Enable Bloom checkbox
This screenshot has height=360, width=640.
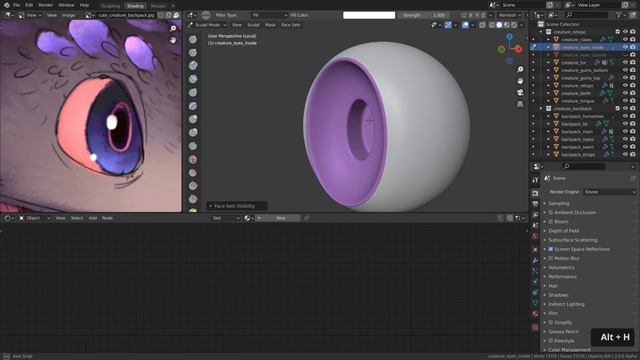(551, 222)
